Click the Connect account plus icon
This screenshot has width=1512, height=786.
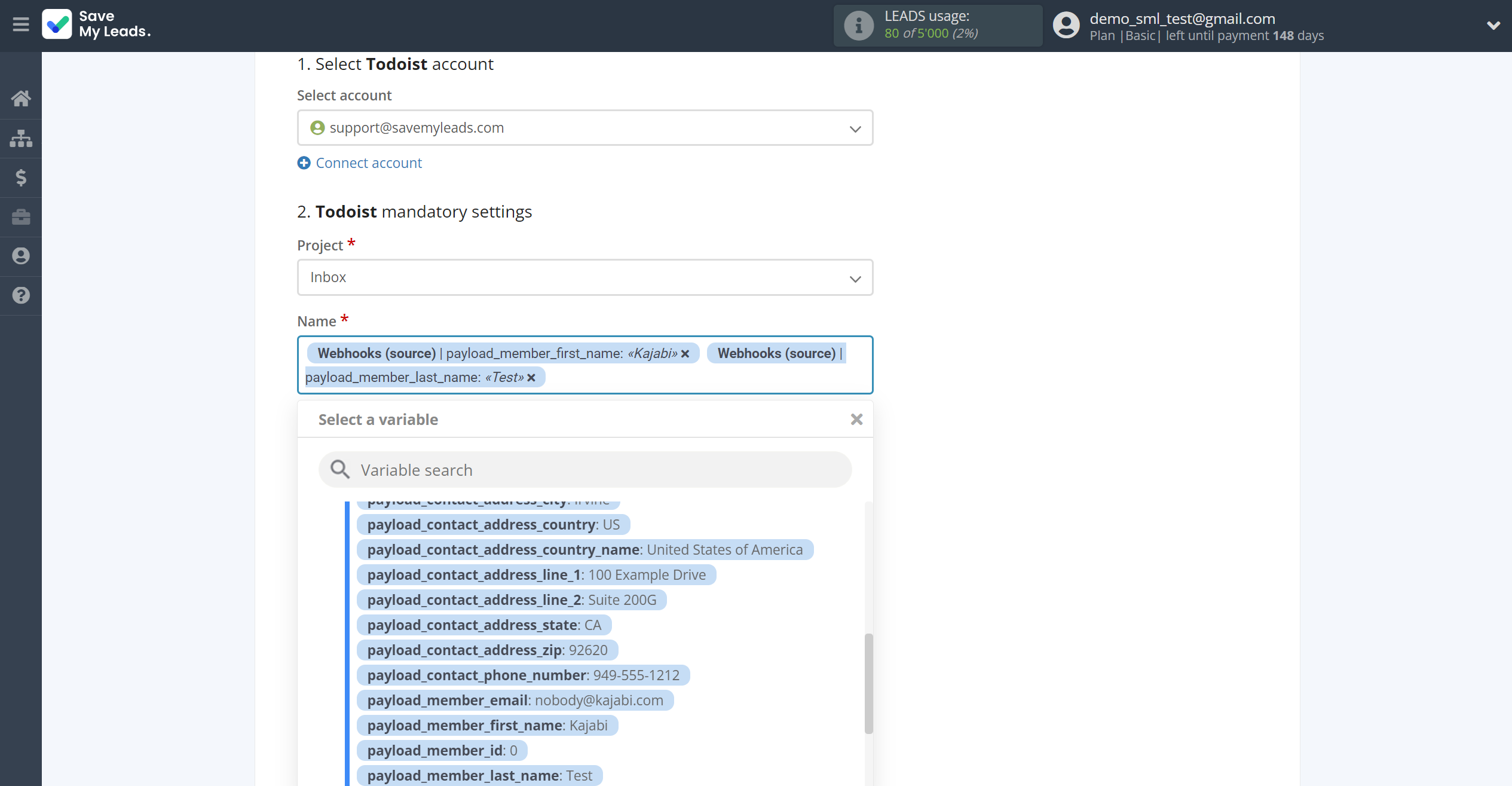click(x=304, y=163)
